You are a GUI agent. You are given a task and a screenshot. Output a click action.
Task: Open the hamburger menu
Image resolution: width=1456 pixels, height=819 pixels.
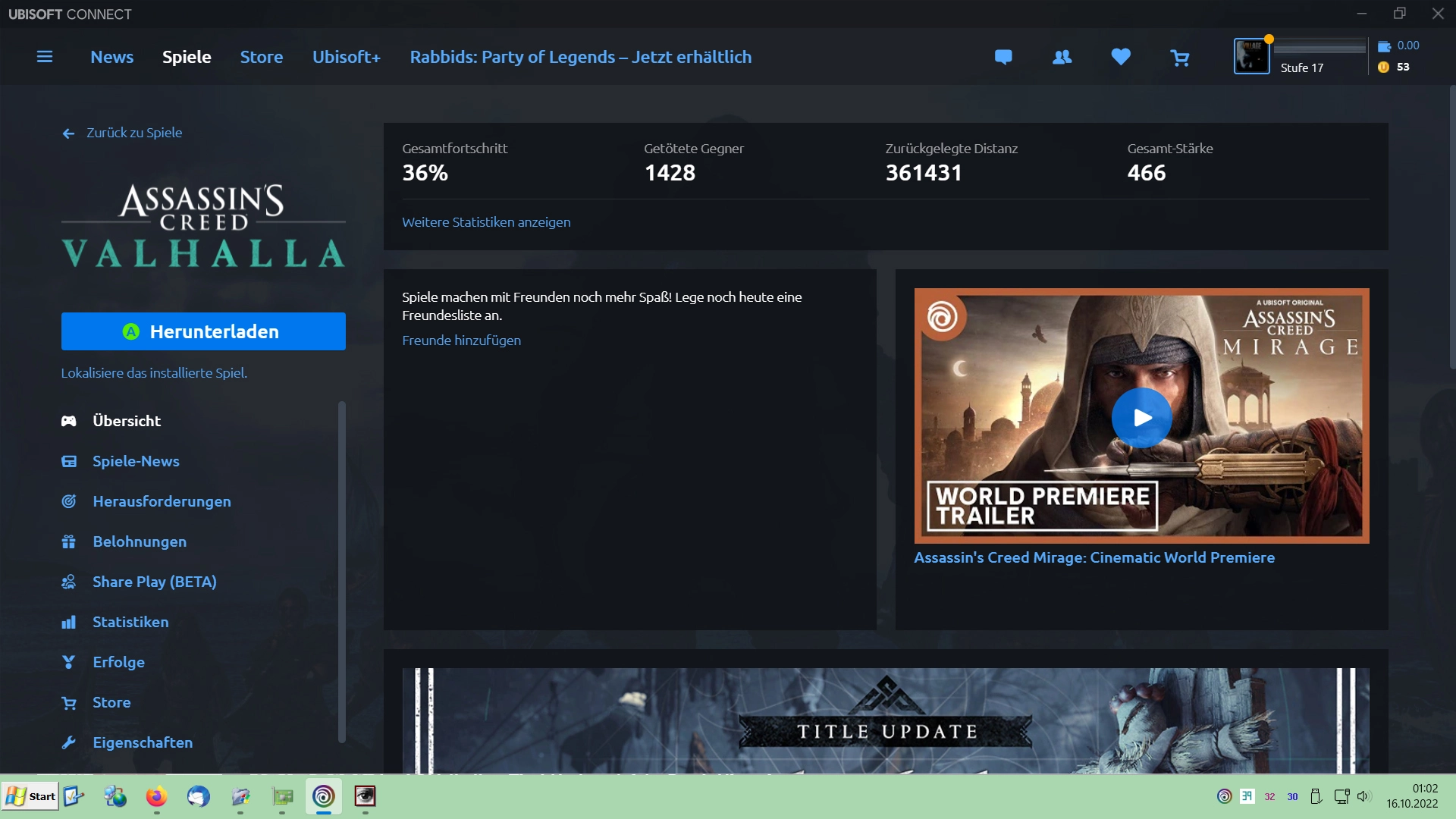(x=45, y=57)
